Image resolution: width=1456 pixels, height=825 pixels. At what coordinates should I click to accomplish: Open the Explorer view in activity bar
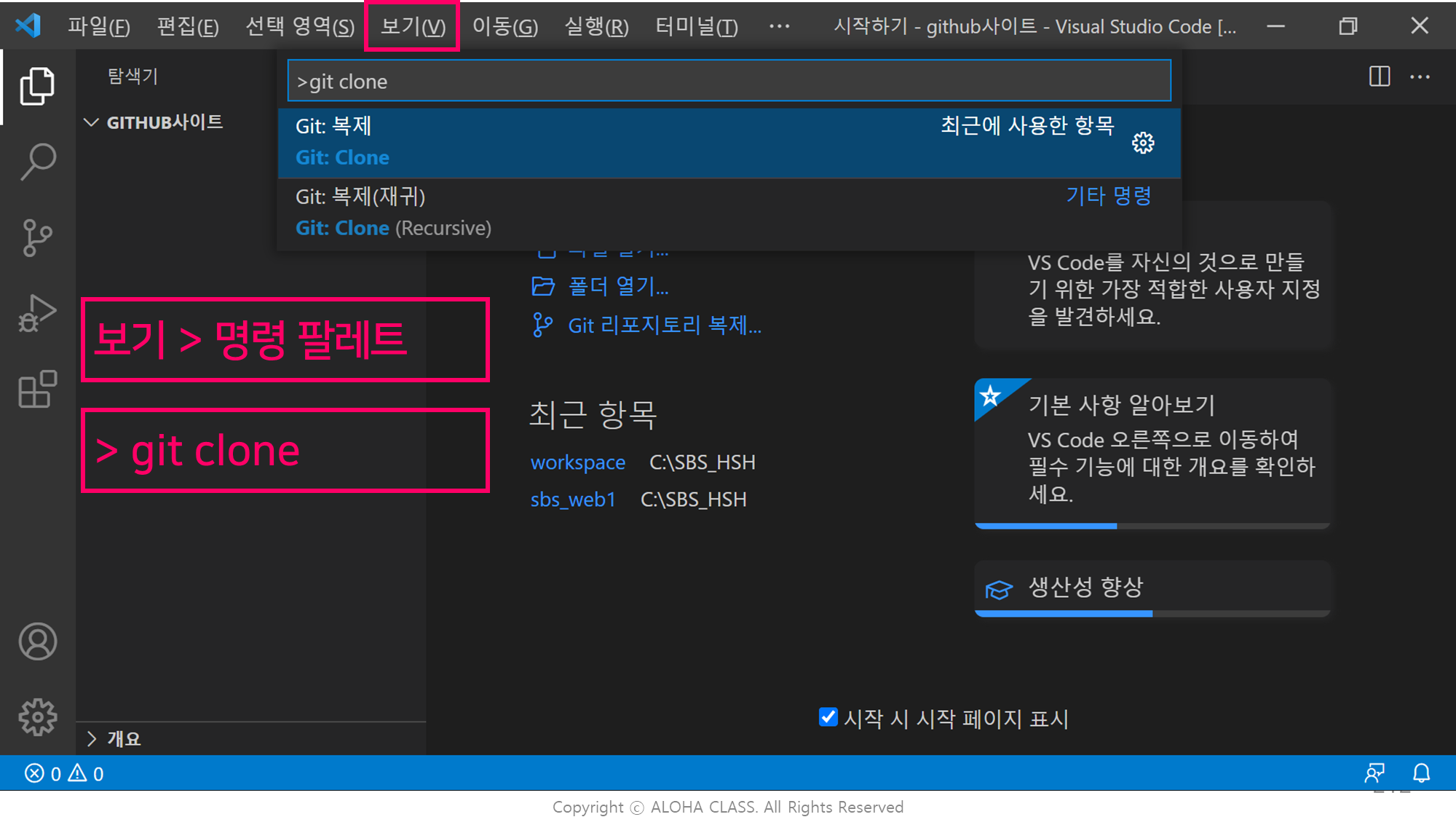(37, 87)
